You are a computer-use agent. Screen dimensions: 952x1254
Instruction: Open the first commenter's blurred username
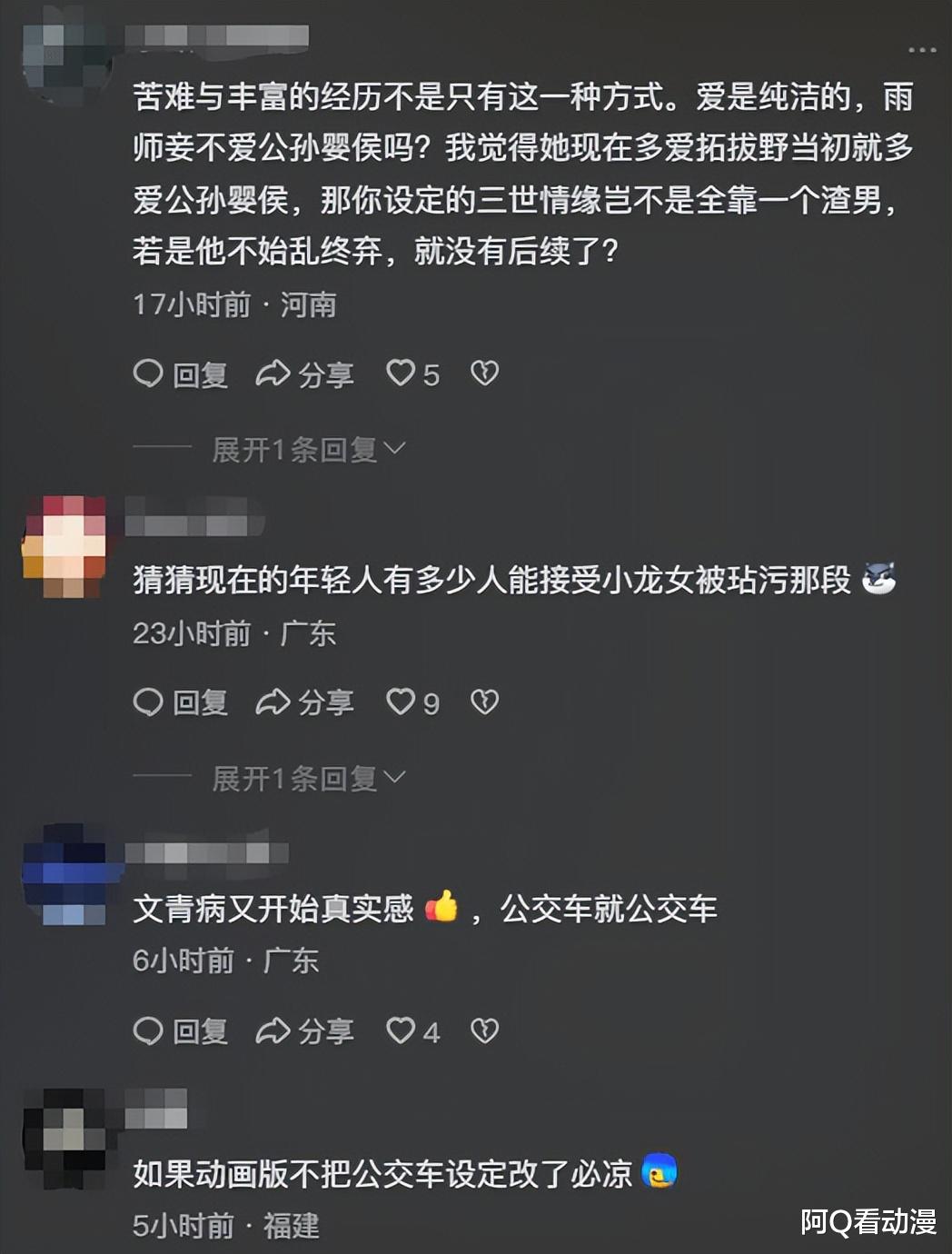(216, 36)
